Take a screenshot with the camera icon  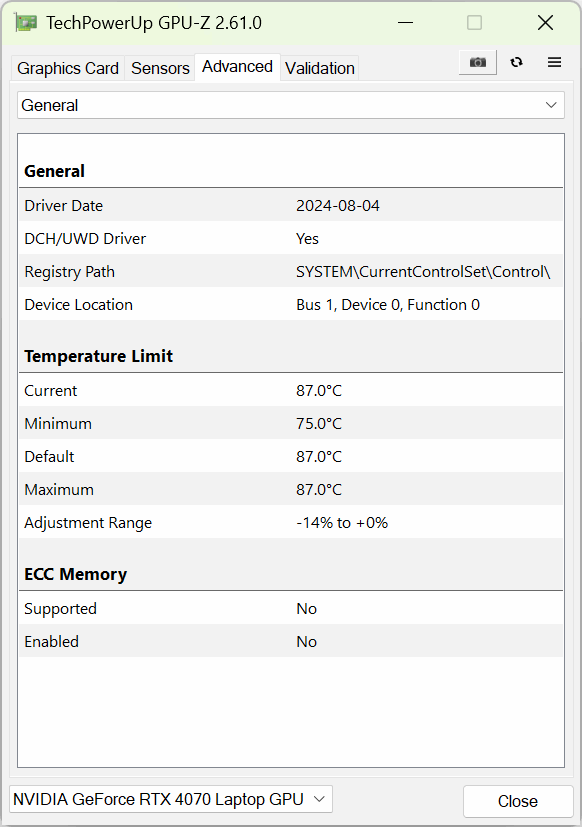pos(478,63)
